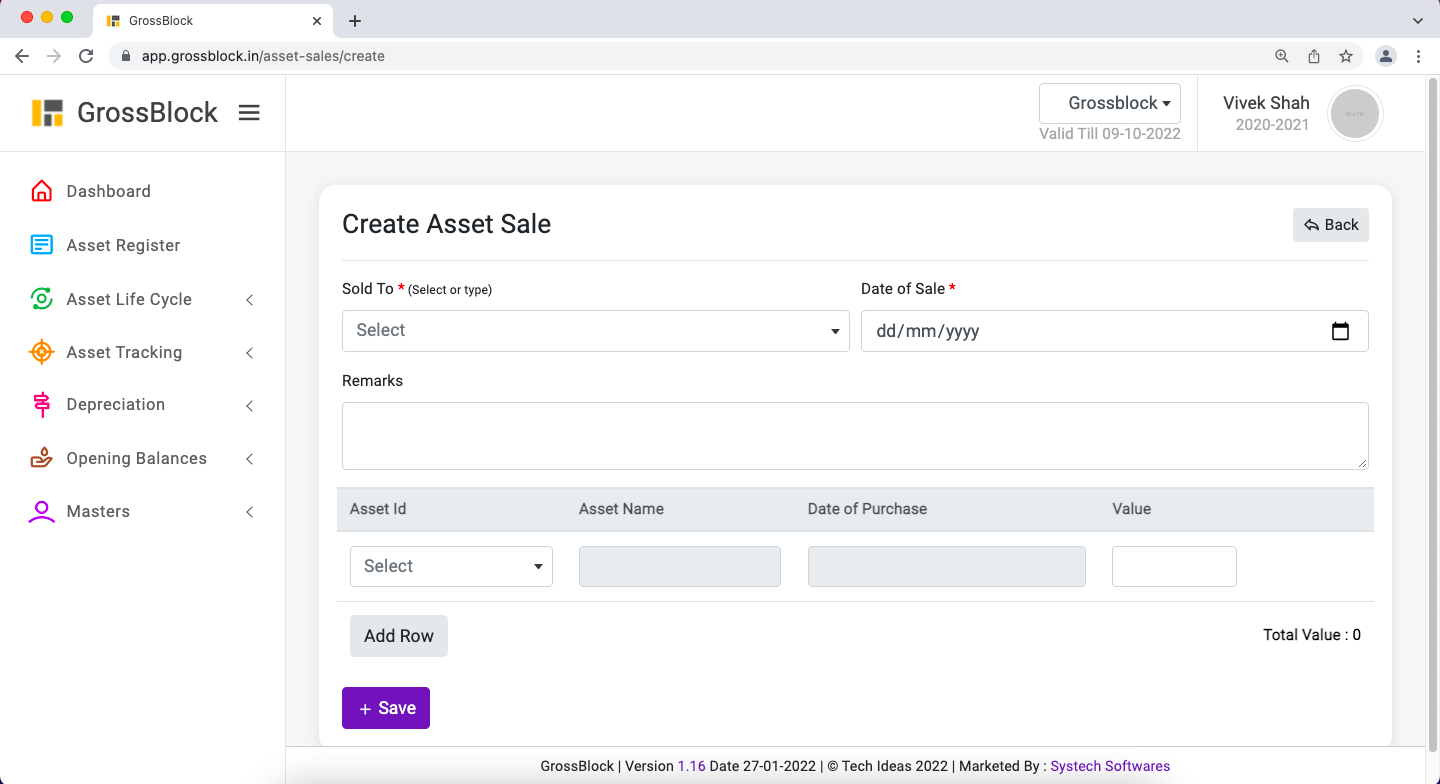Image resolution: width=1440 pixels, height=784 pixels.
Task: Open Asset Register from the sidebar
Action: click(x=123, y=245)
